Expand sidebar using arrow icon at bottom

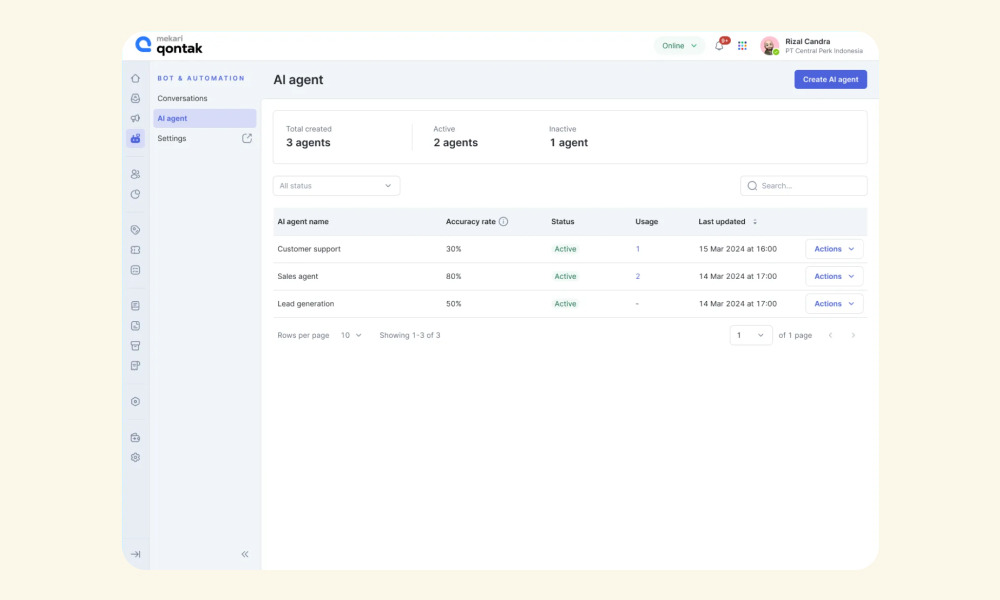tap(135, 554)
